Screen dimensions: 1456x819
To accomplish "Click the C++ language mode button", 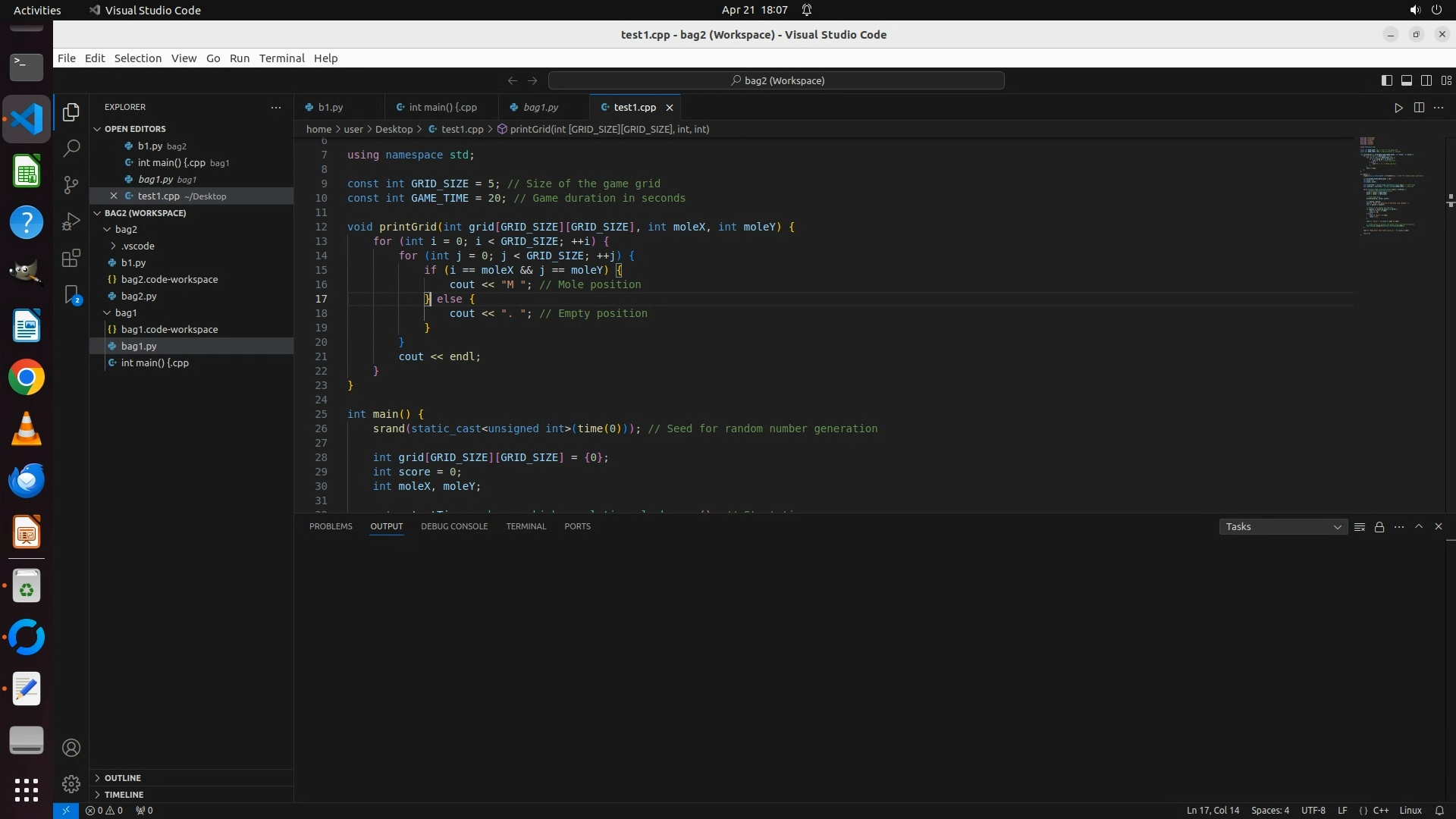I will coord(1380,811).
